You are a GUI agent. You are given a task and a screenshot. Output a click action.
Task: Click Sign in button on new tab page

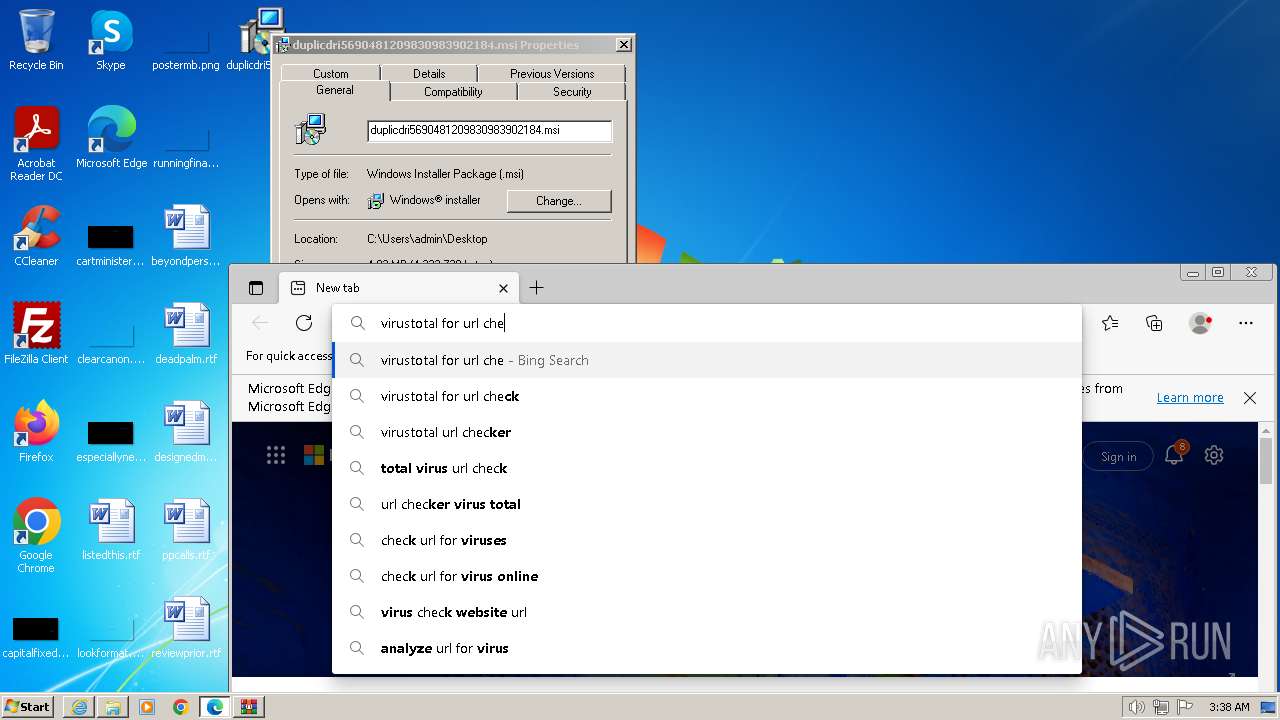pos(1118,457)
